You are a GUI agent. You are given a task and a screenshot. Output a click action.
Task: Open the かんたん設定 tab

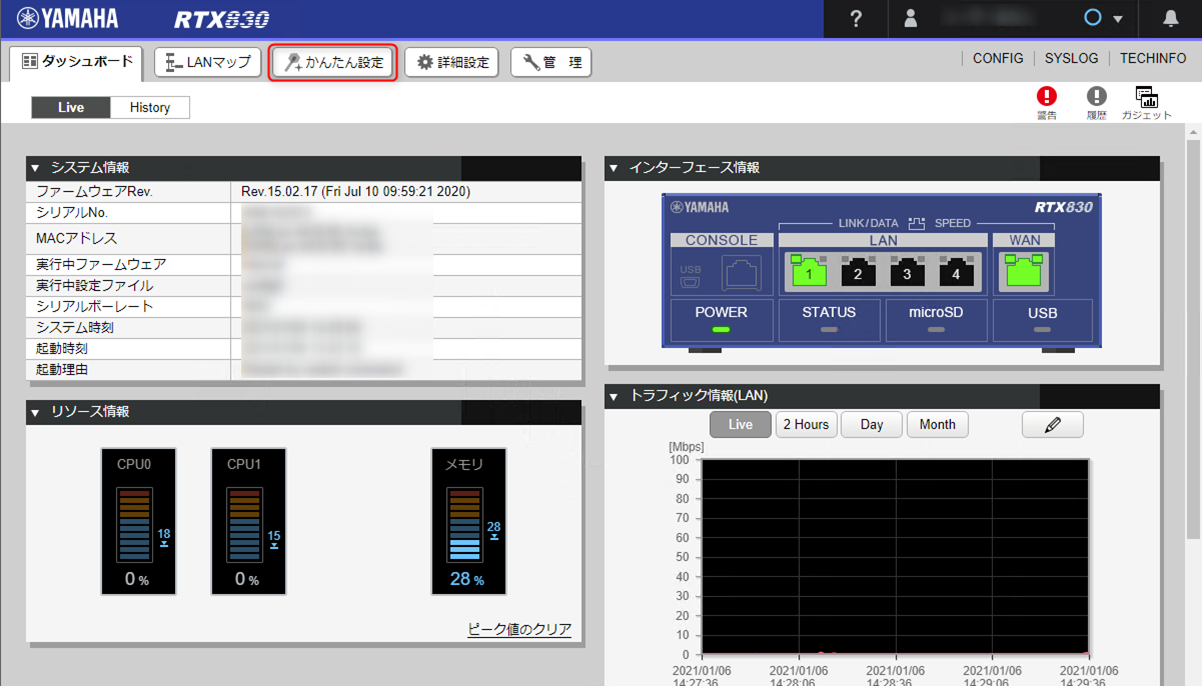coord(334,62)
